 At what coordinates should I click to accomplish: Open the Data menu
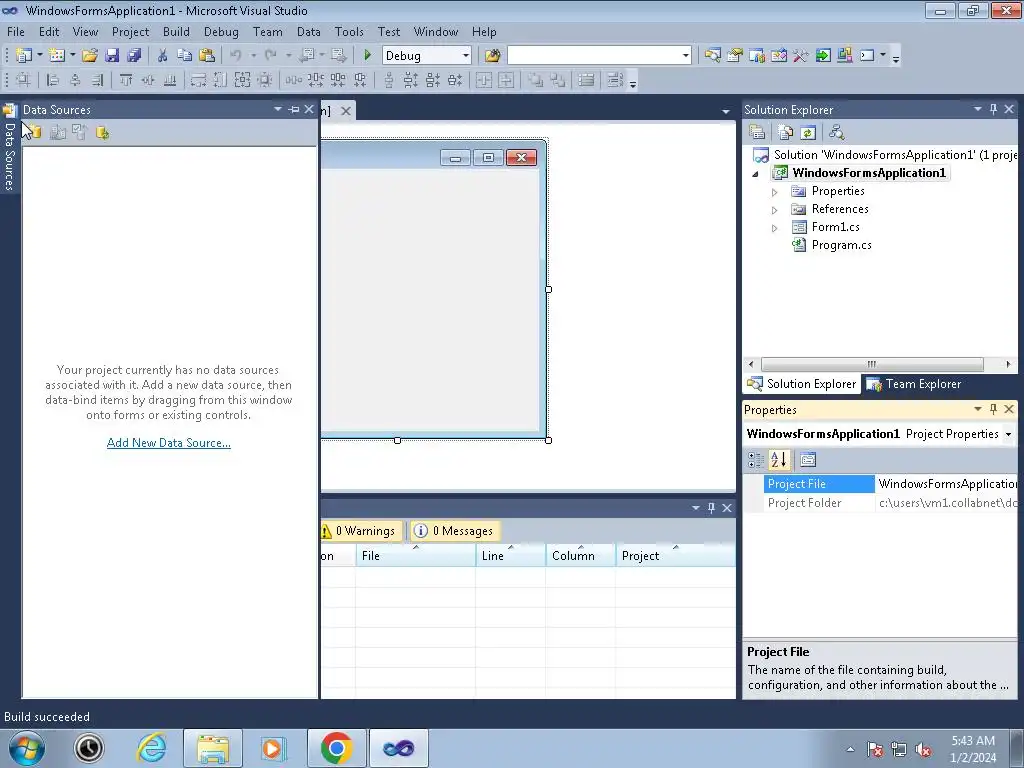coord(308,31)
